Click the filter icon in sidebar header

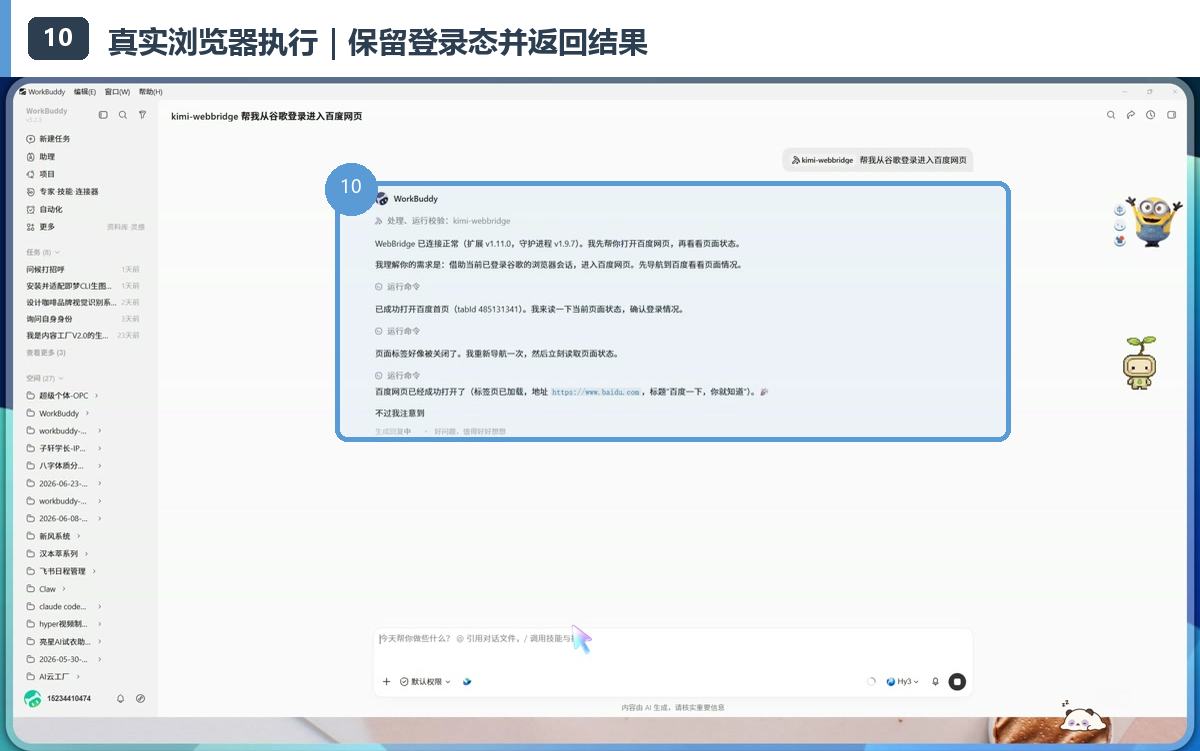[x=143, y=115]
